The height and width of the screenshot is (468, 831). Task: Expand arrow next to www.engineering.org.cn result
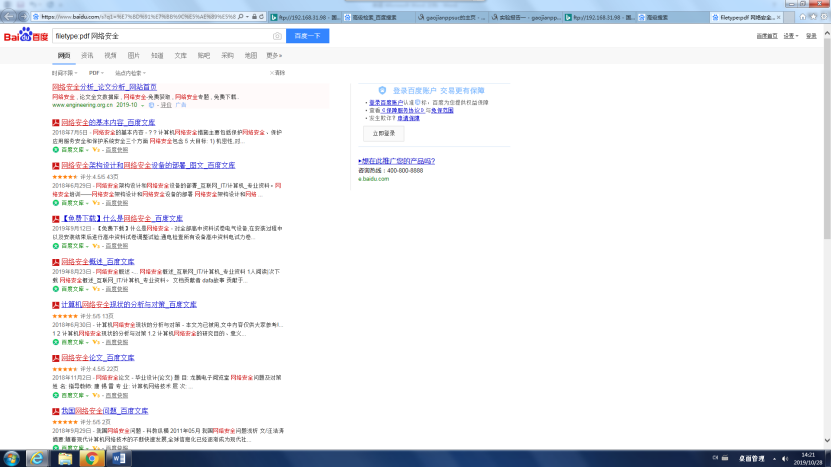click(x=143, y=105)
